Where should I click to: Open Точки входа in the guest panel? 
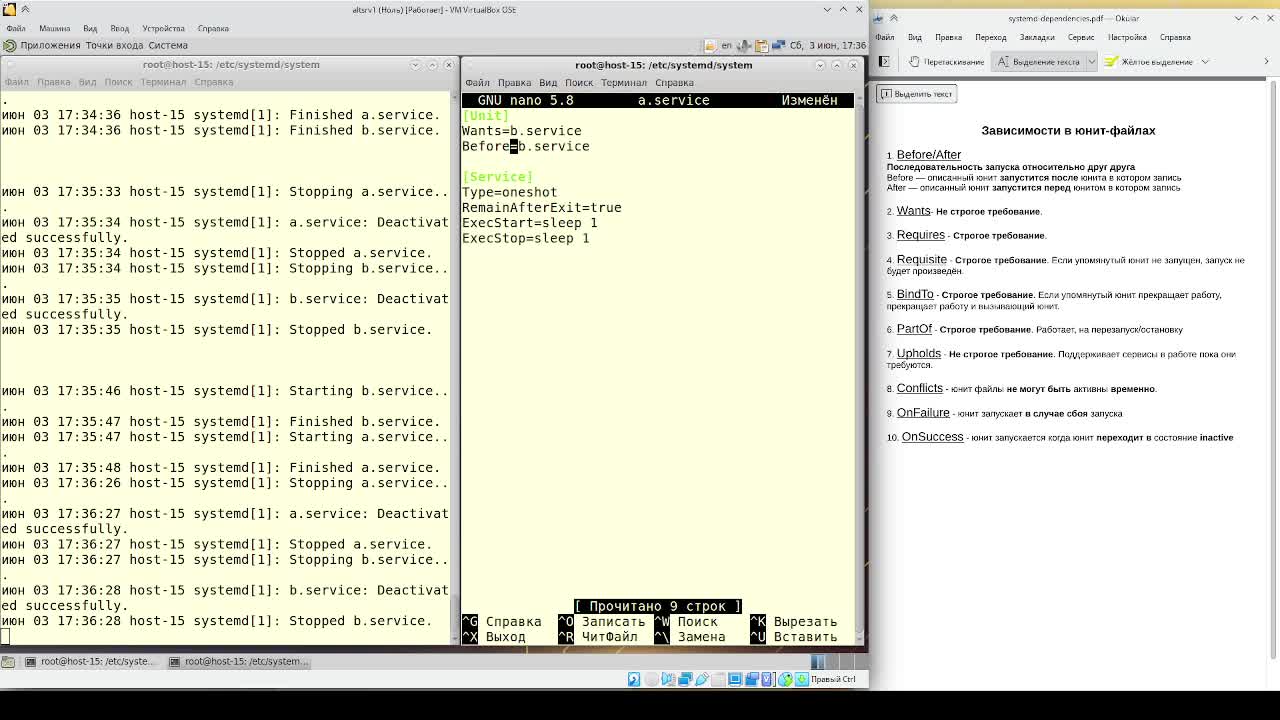point(115,45)
